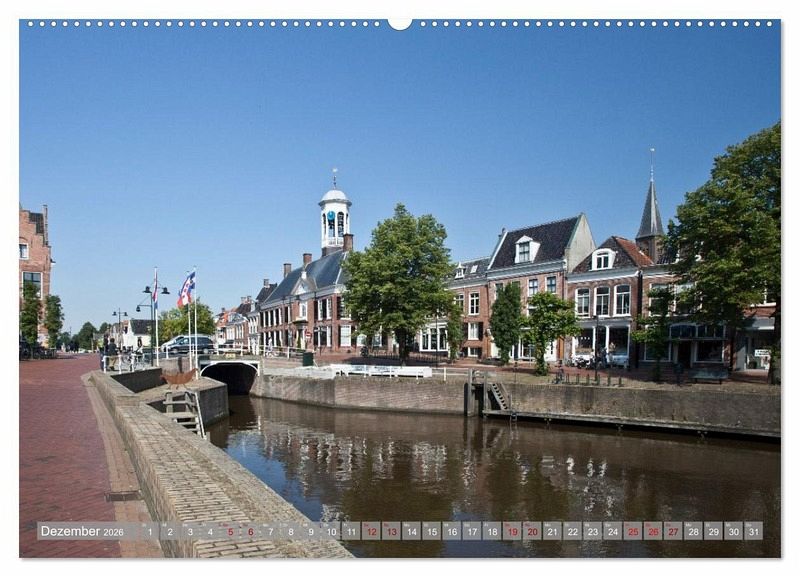Click day 19 in the calendar strip
800x577 pixels.
click(x=512, y=531)
